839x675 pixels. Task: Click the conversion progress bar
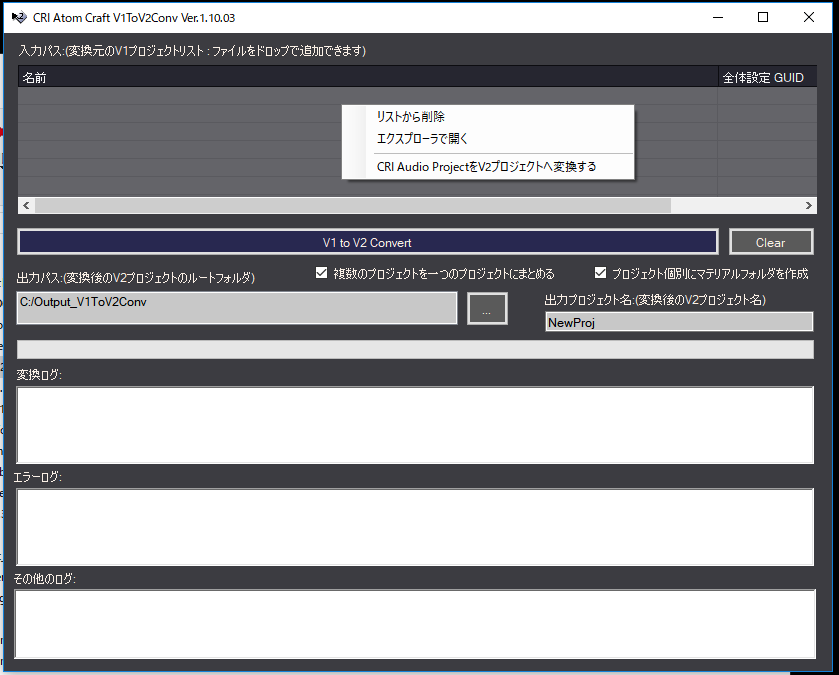[x=415, y=349]
